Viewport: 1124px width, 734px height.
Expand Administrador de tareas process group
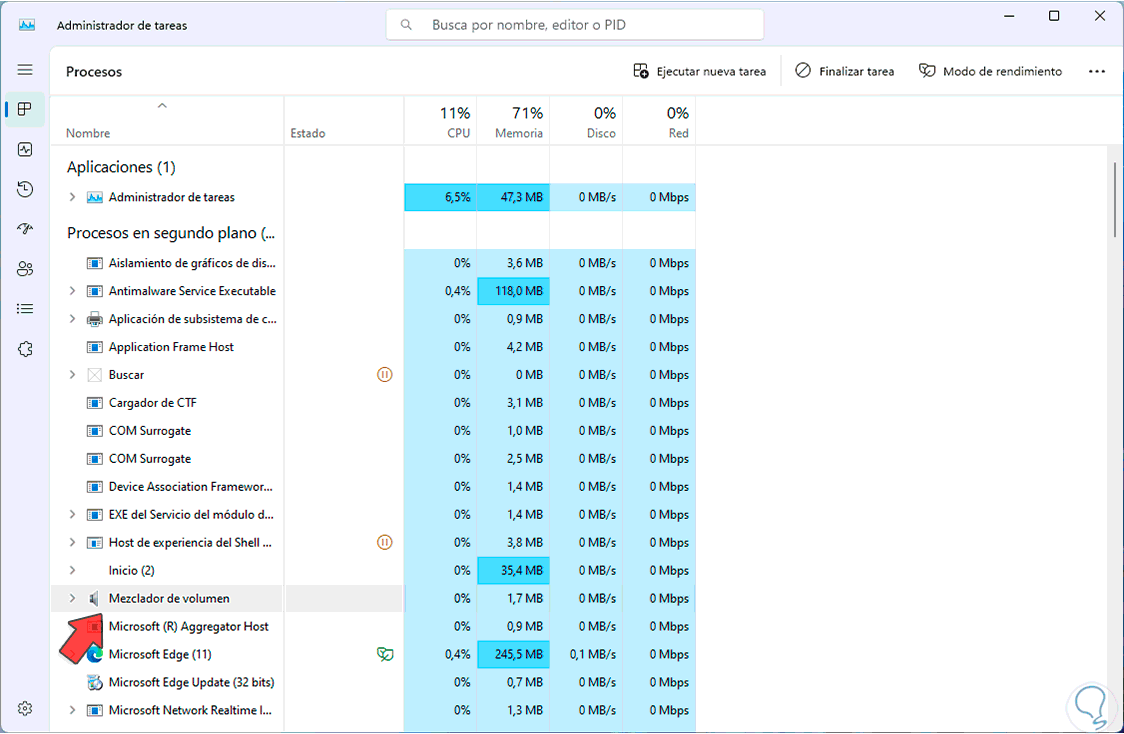click(x=72, y=197)
